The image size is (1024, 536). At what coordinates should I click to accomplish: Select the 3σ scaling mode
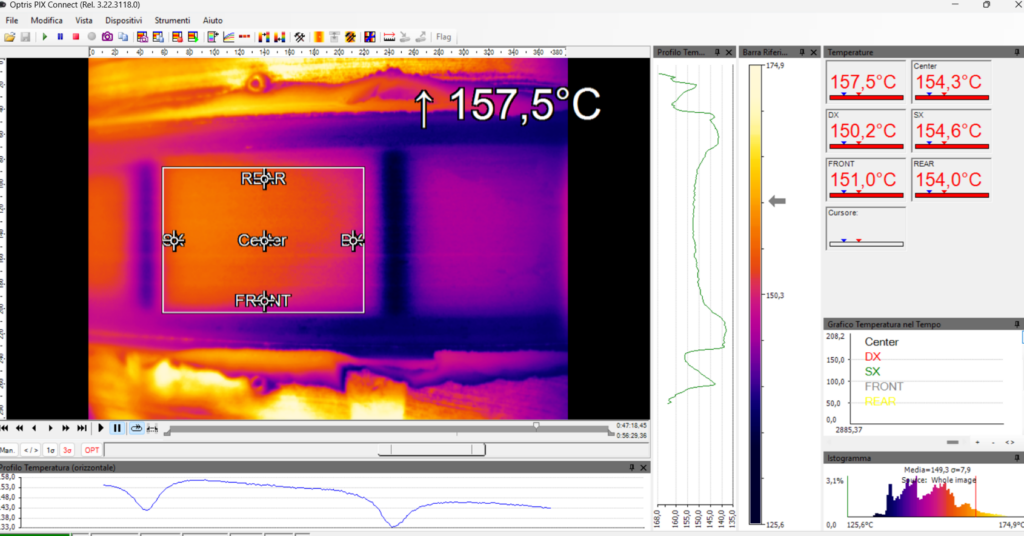[67, 450]
